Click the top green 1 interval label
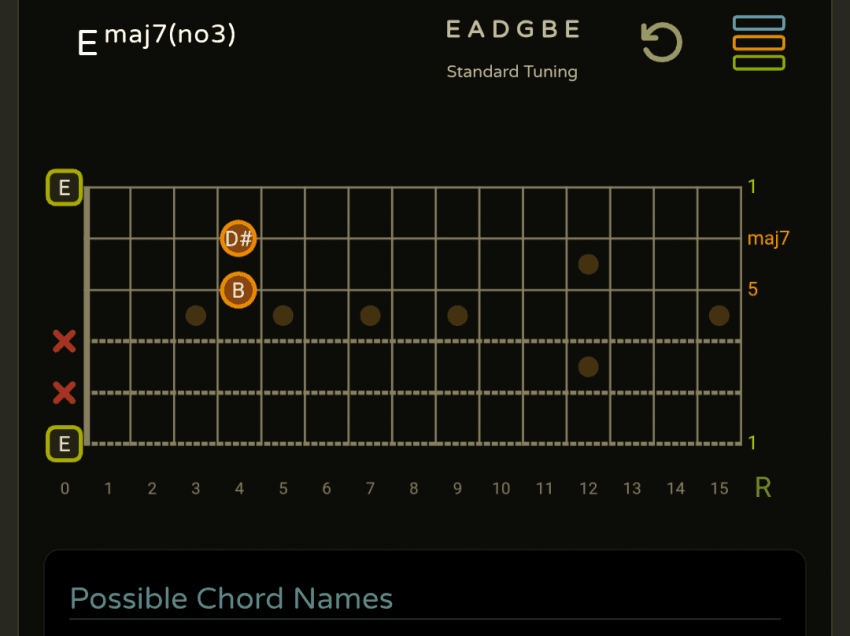 coord(752,187)
